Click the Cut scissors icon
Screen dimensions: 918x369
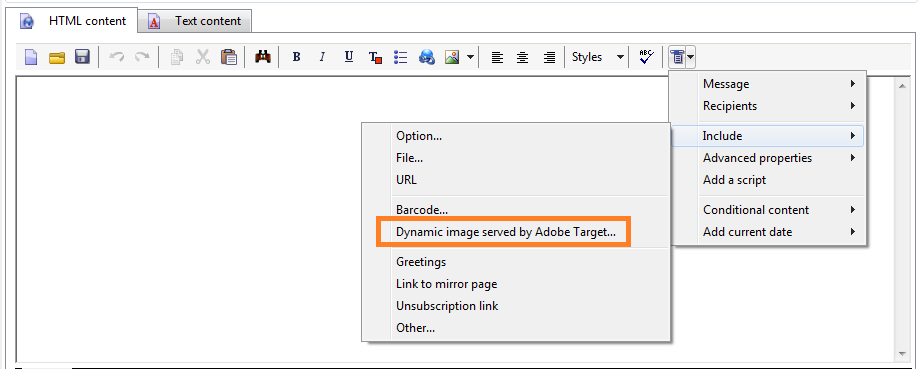(203, 57)
